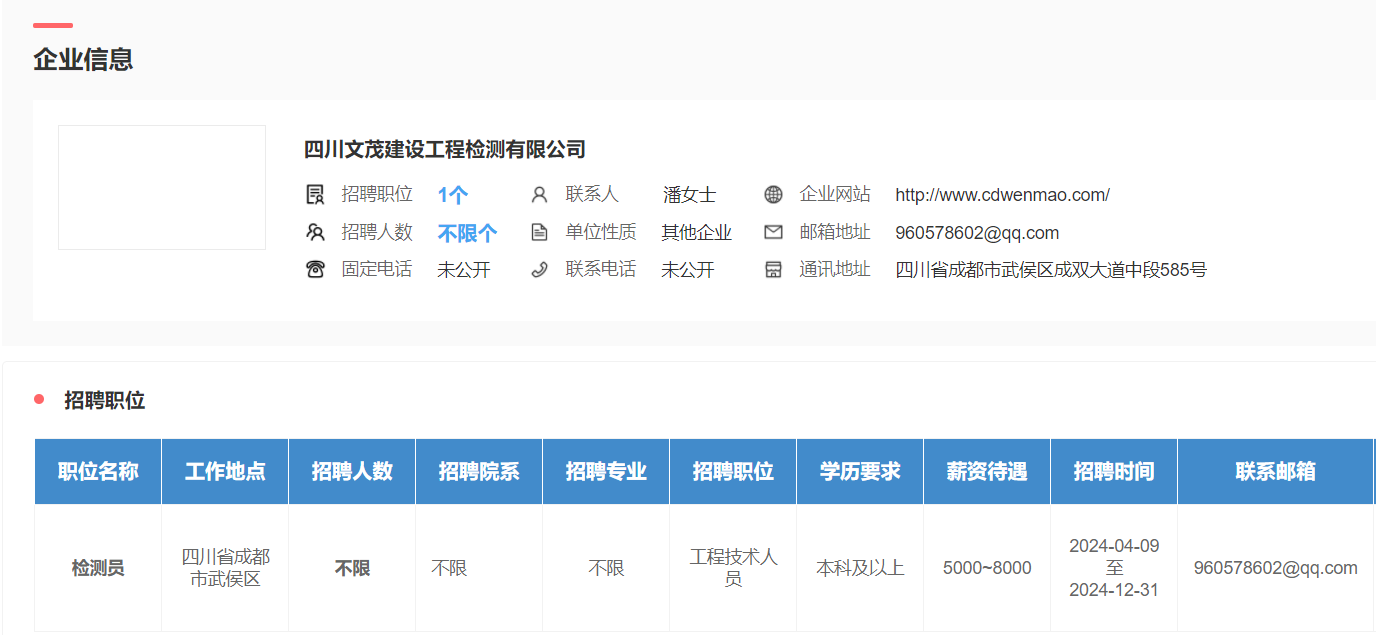Click the 企业网站 globe icon
Image resolution: width=1376 pixels, height=635 pixels.
773,194
